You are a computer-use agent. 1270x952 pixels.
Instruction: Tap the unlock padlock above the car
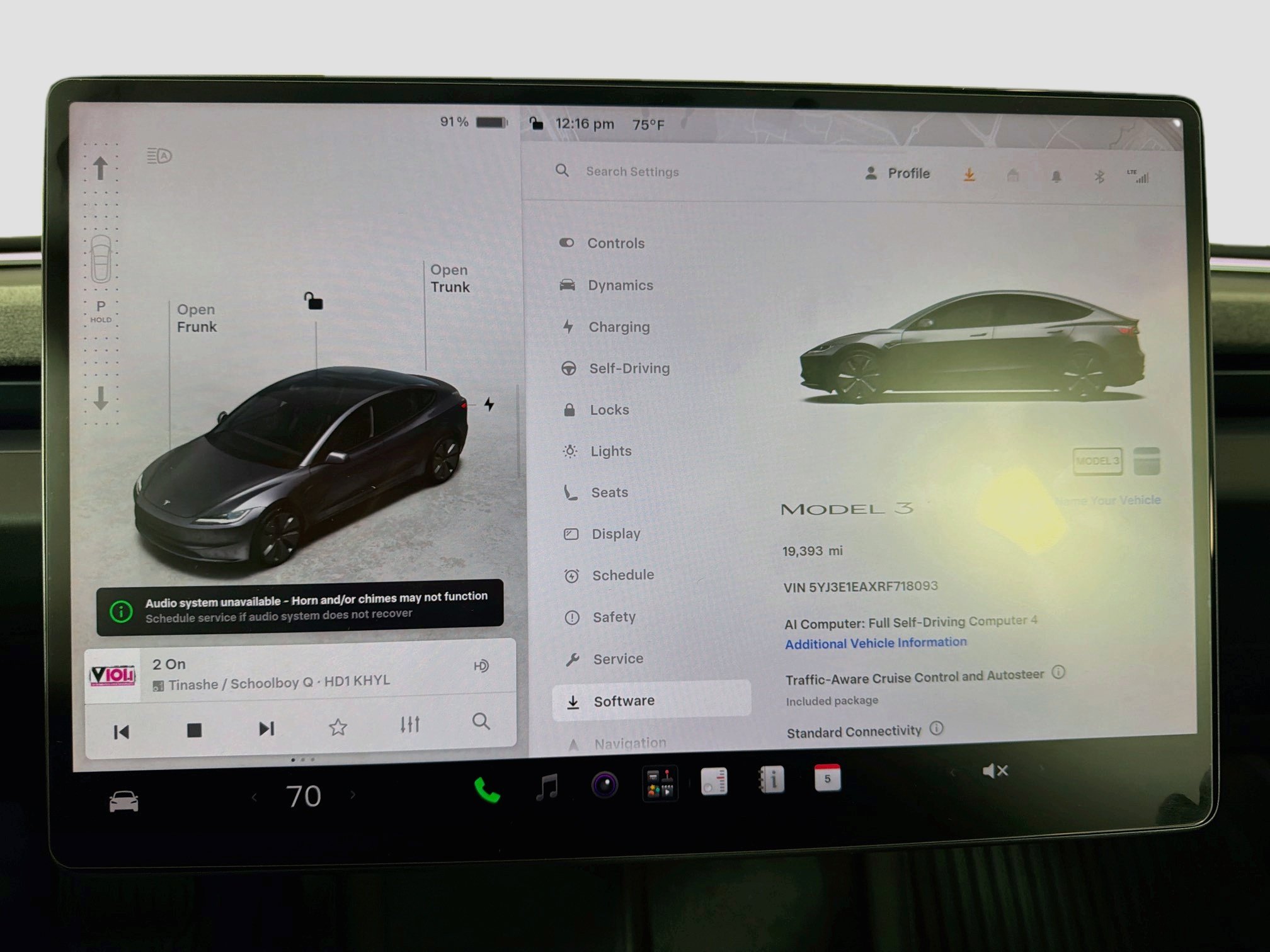(313, 300)
